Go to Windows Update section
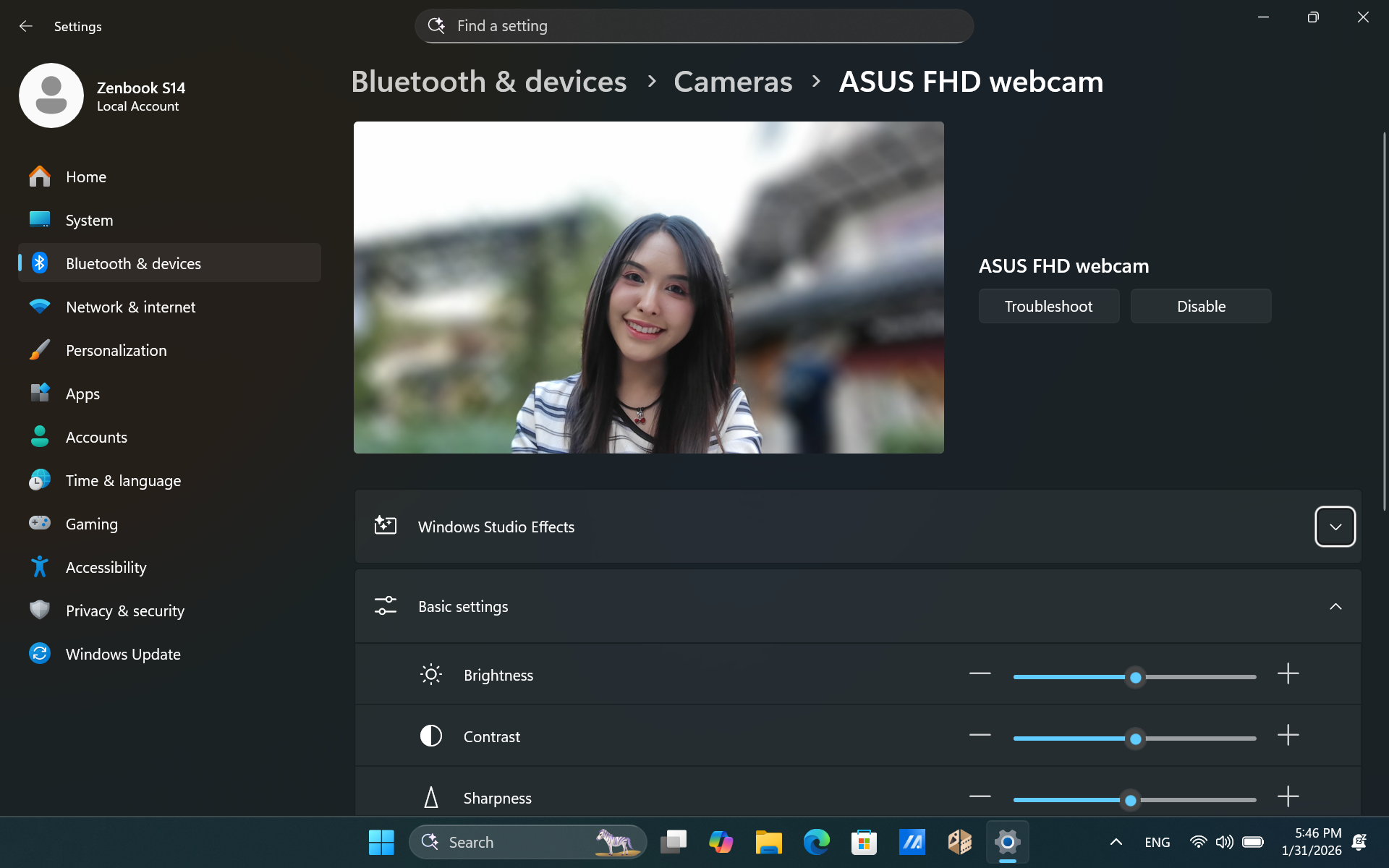 pos(123,654)
